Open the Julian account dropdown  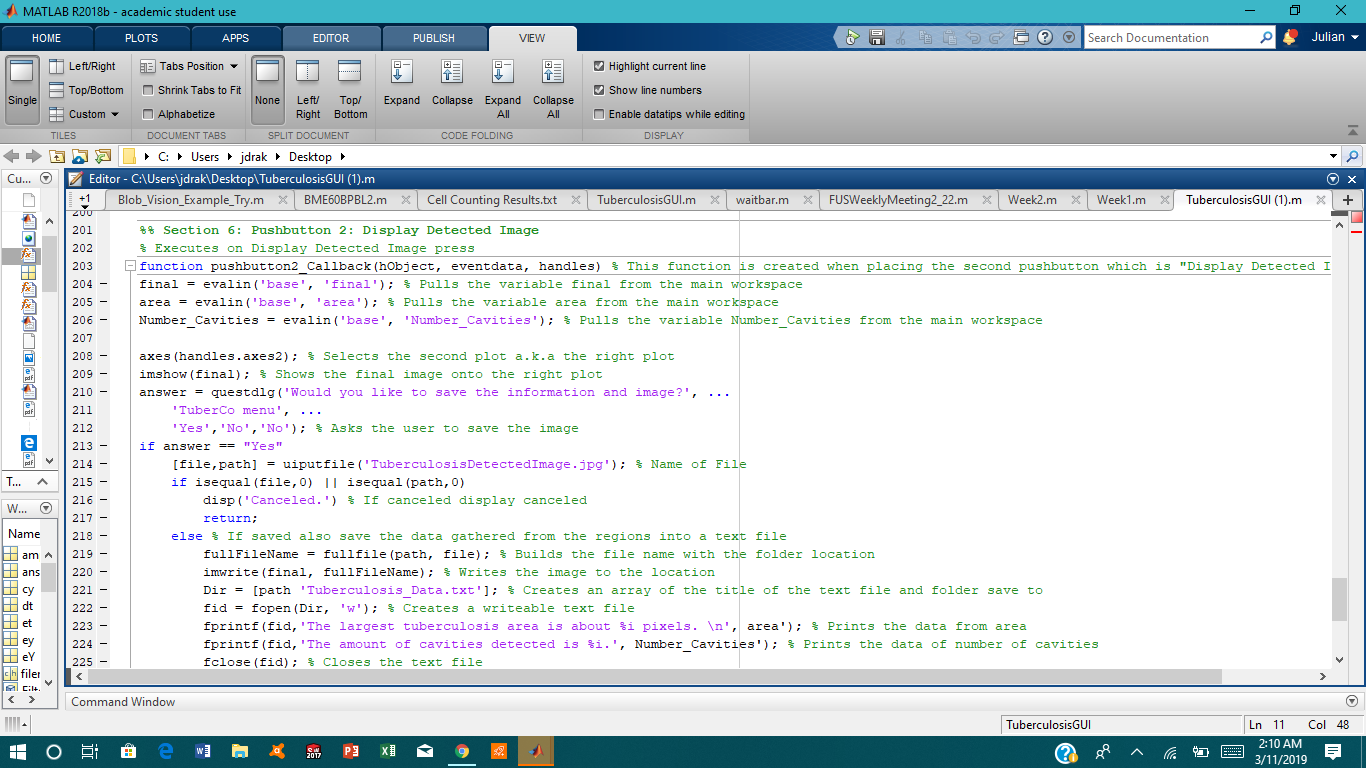(x=1336, y=37)
